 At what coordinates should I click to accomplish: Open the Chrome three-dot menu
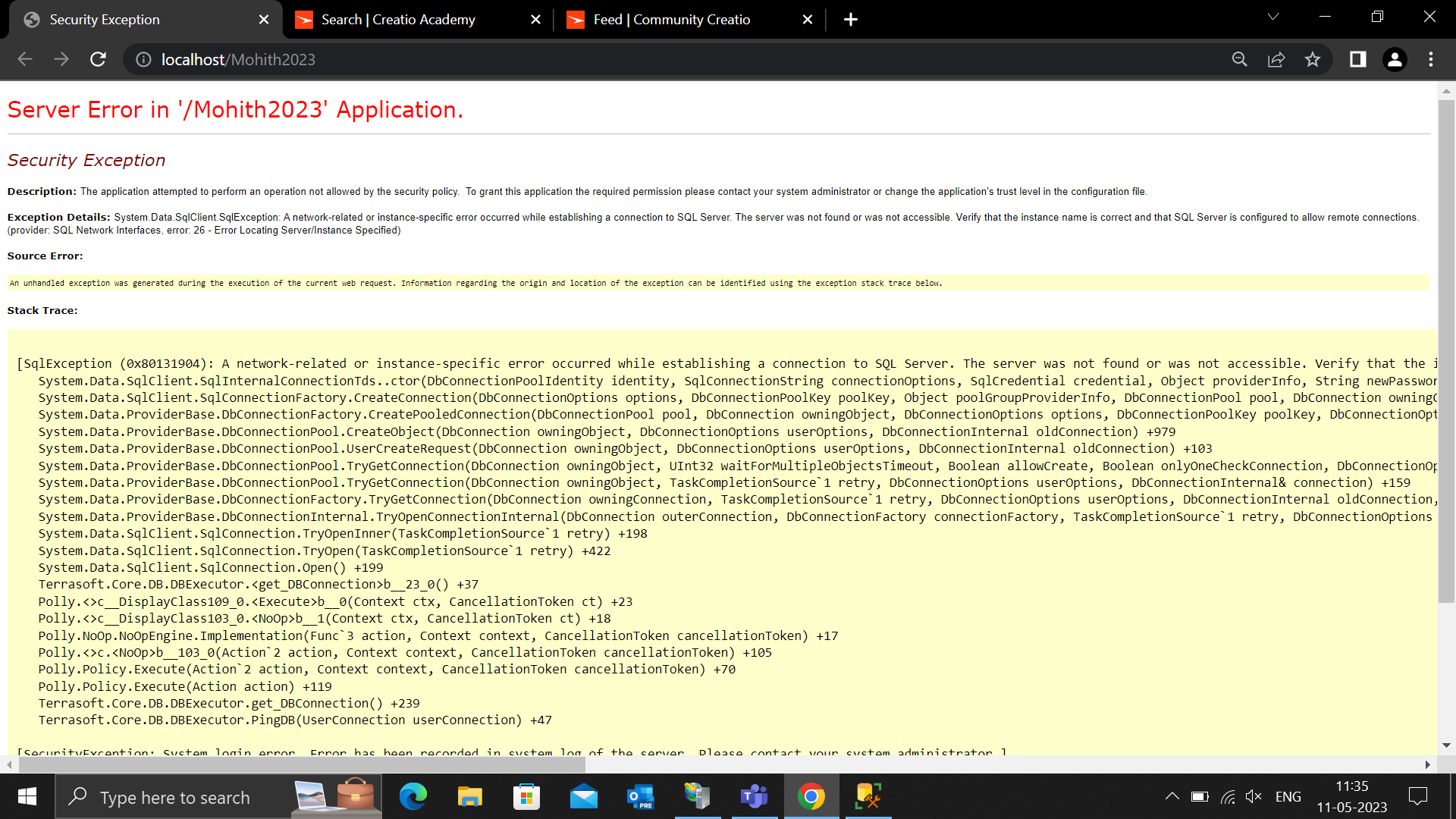1432,59
